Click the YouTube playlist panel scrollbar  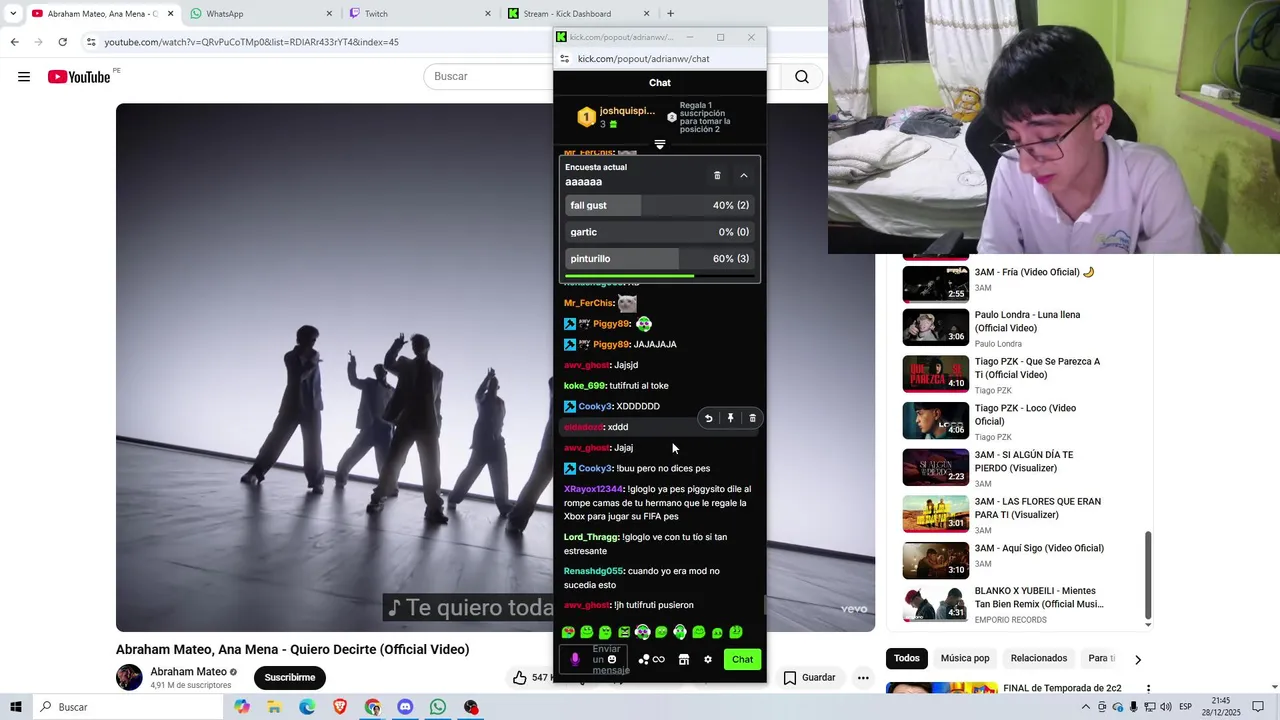1147,576
